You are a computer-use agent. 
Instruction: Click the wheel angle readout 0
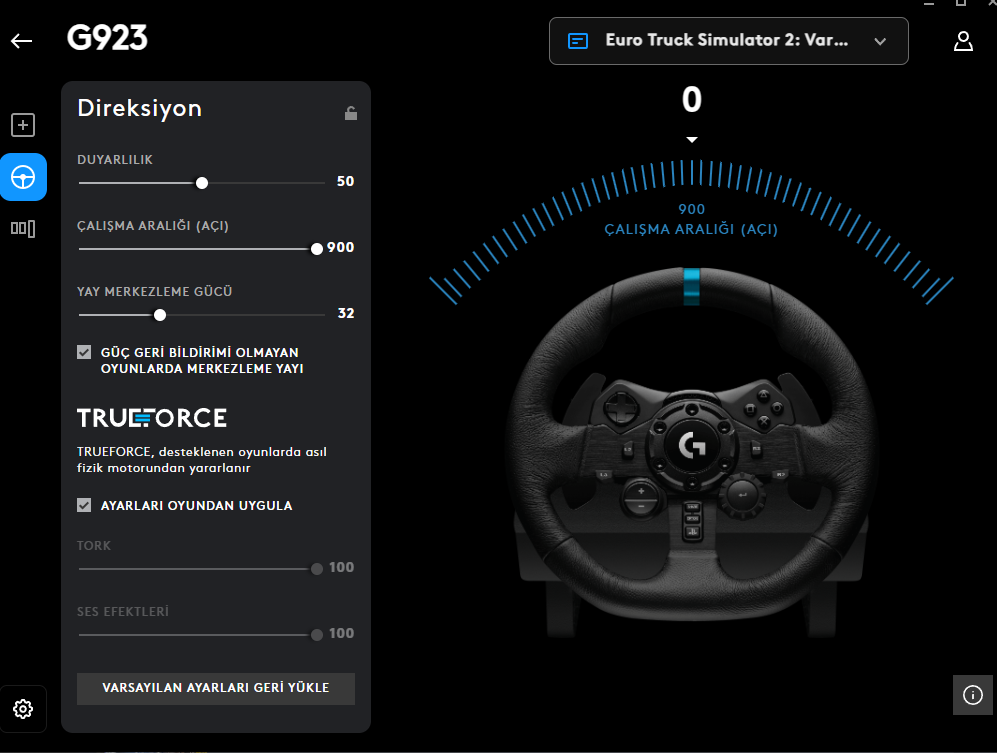[x=692, y=100]
